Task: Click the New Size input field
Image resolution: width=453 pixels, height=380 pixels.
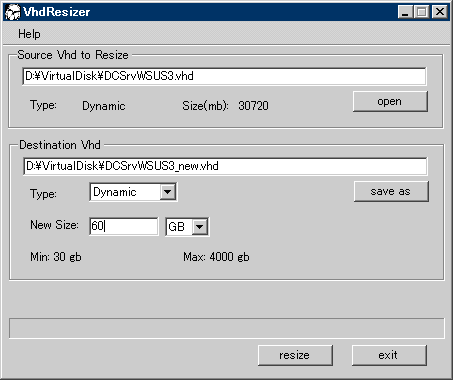Action: (124, 226)
